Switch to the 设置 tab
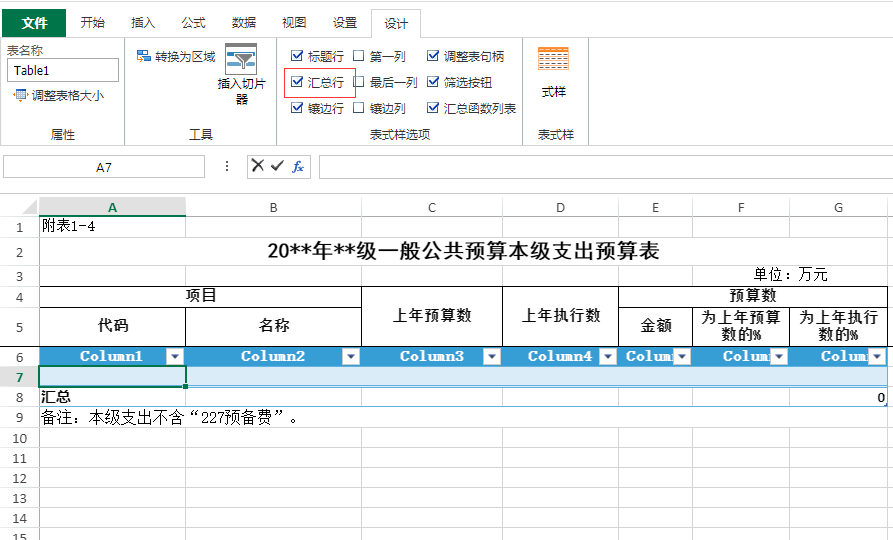The height and width of the screenshot is (540, 893). click(x=345, y=23)
